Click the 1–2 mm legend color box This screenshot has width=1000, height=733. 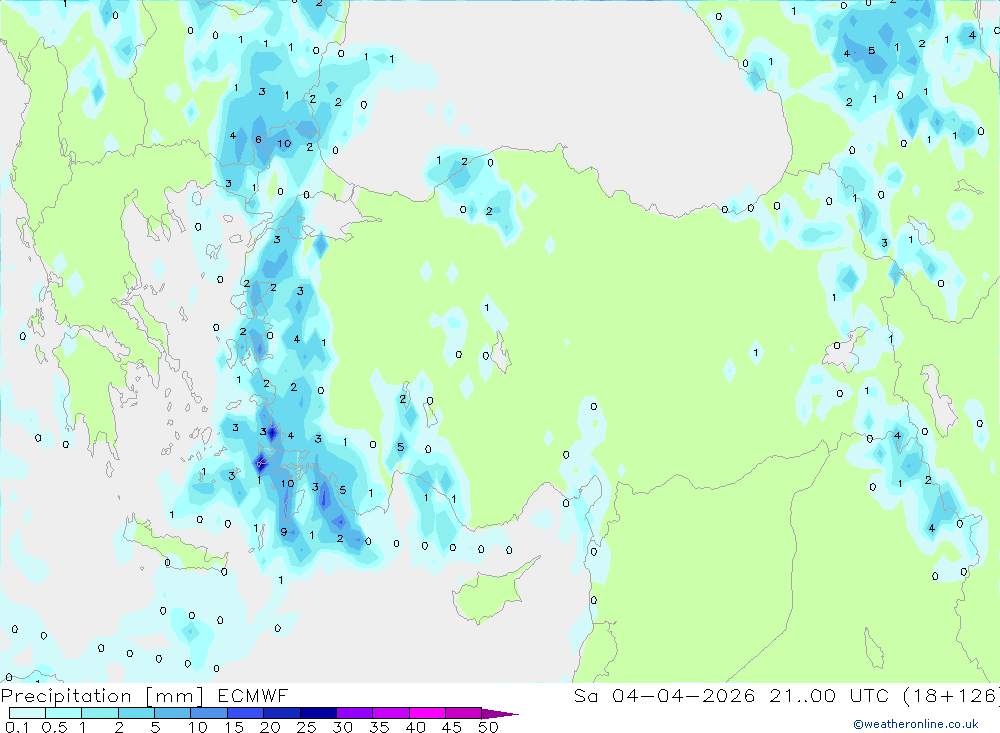click(x=100, y=713)
